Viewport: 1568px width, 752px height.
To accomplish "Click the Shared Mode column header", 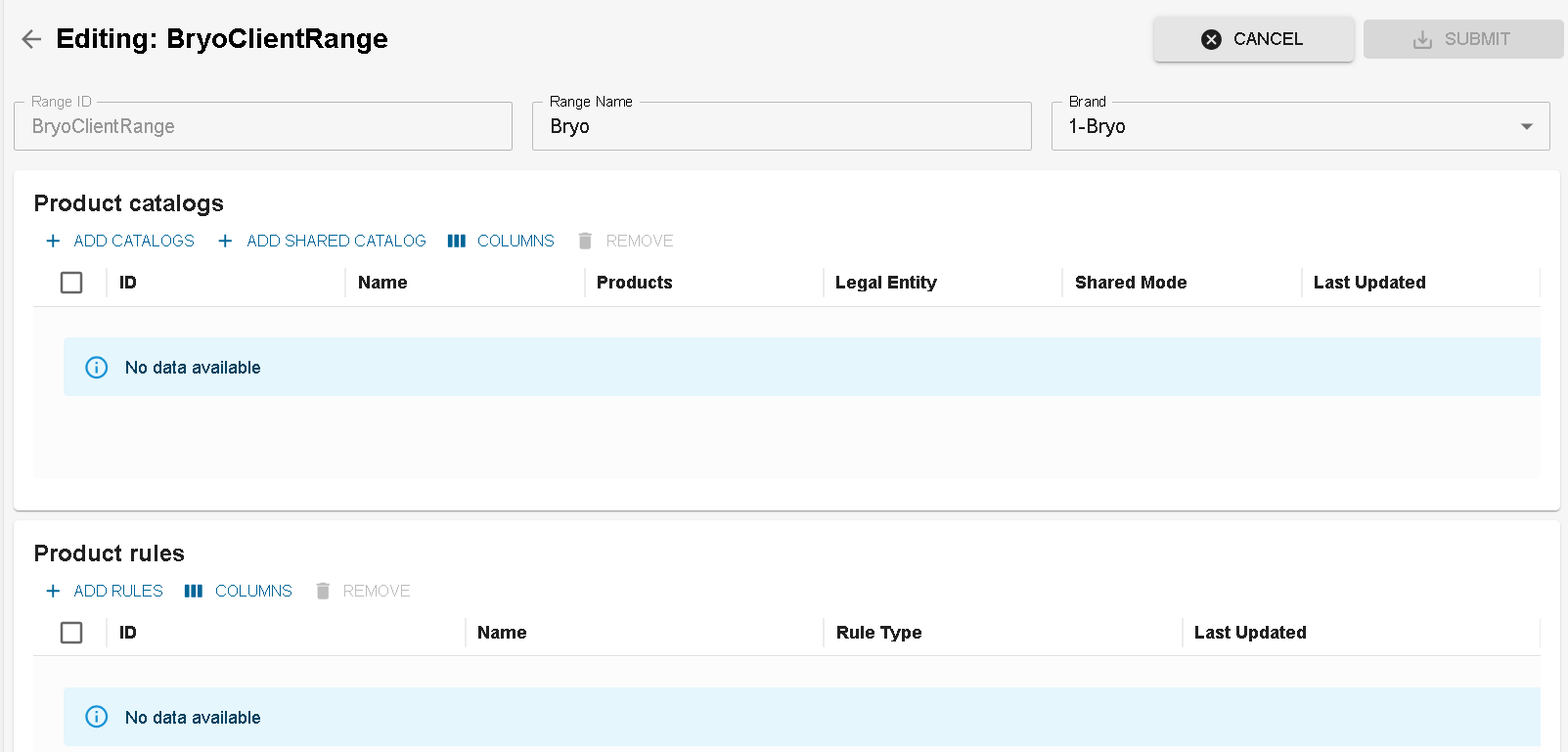I will pyautogui.click(x=1130, y=283).
